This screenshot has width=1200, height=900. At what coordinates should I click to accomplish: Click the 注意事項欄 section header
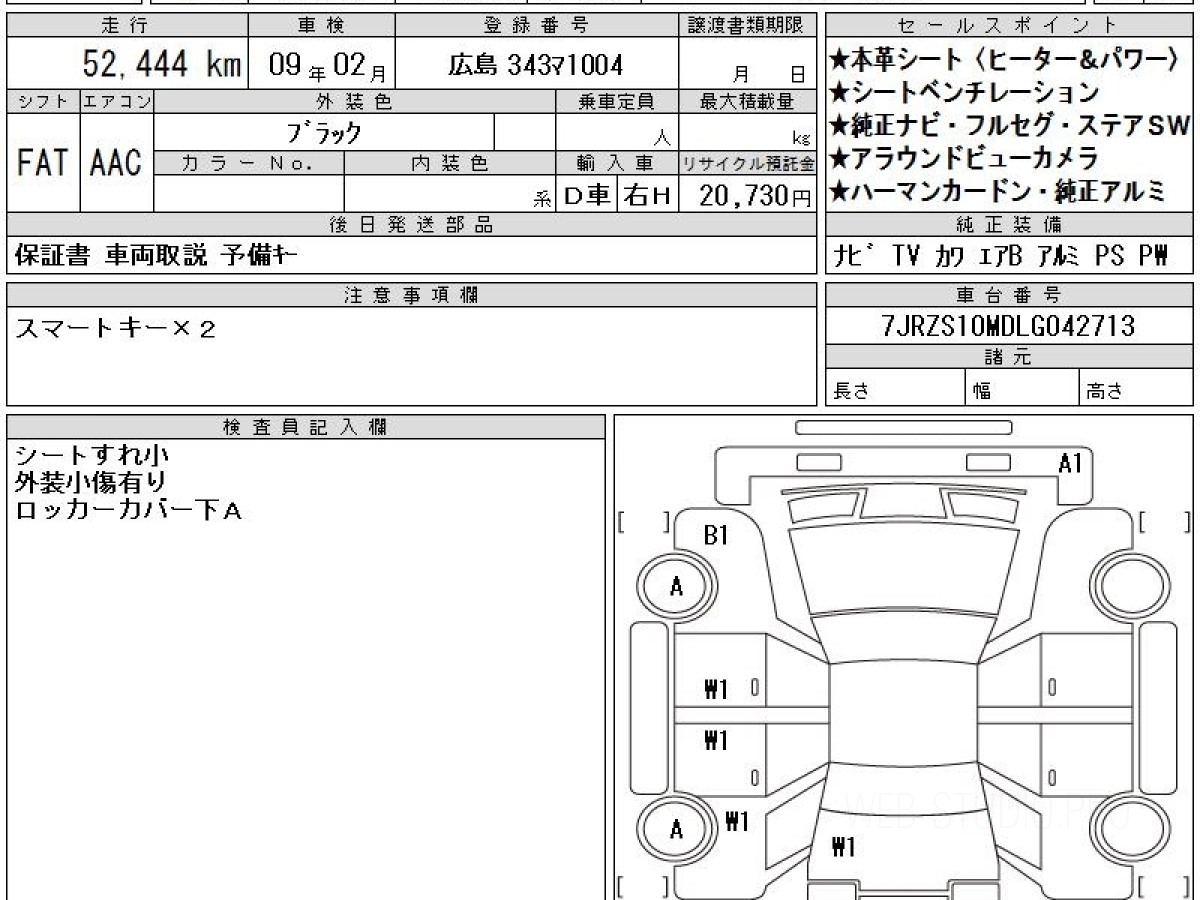click(412, 295)
